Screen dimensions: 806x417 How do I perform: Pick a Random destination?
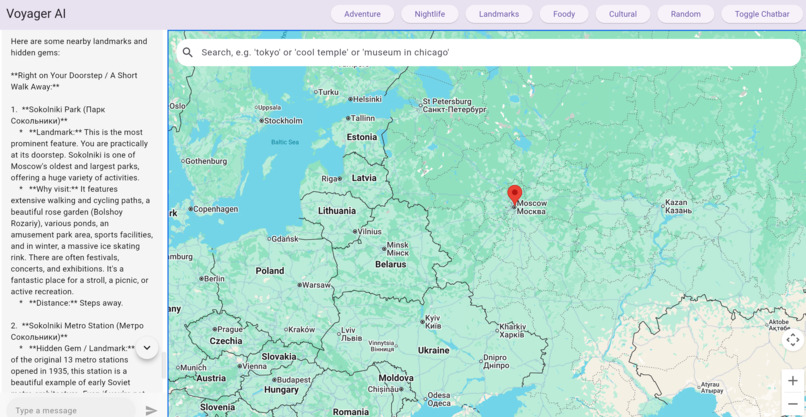tap(686, 14)
